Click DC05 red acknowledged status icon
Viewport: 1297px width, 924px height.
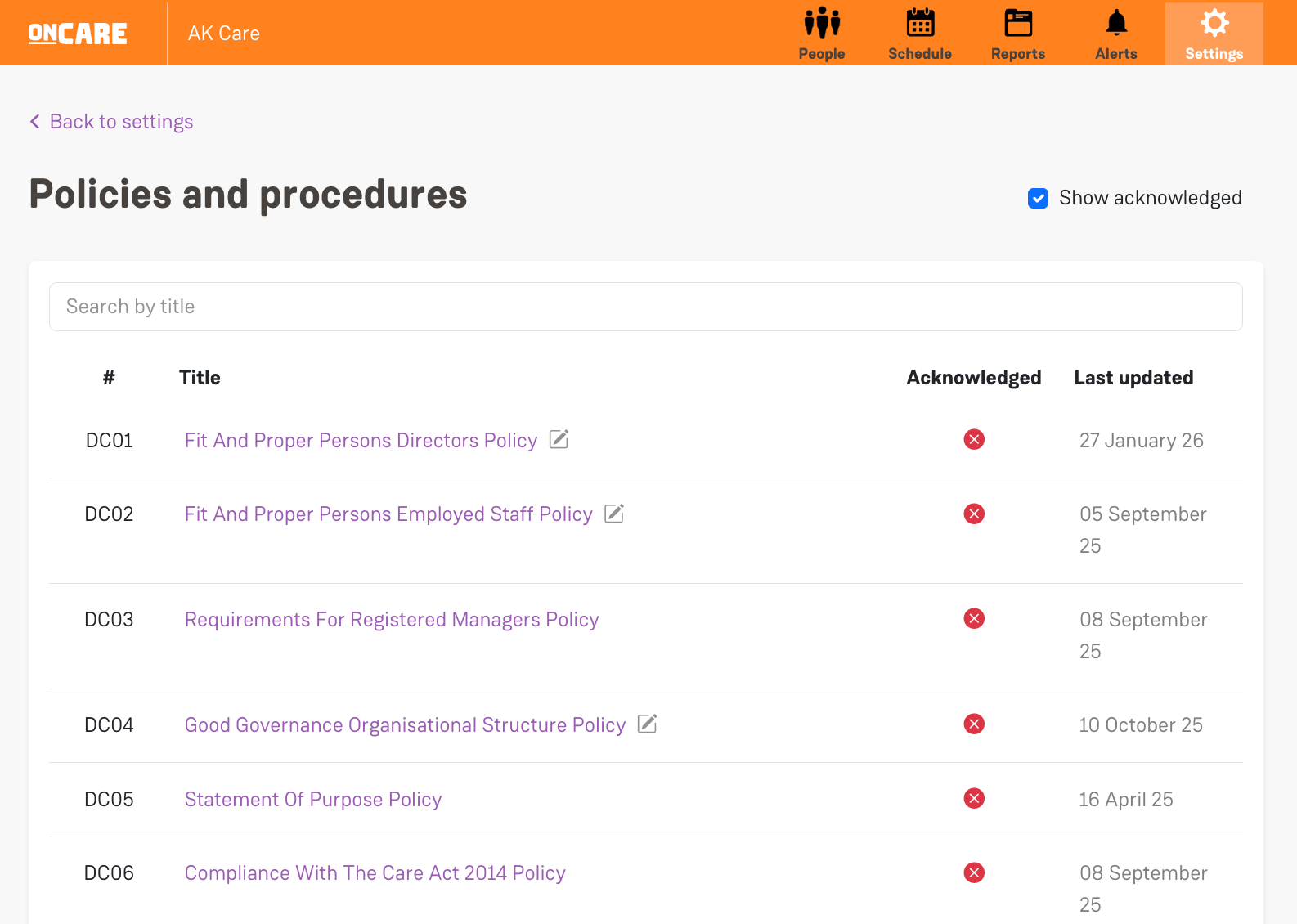pos(973,799)
